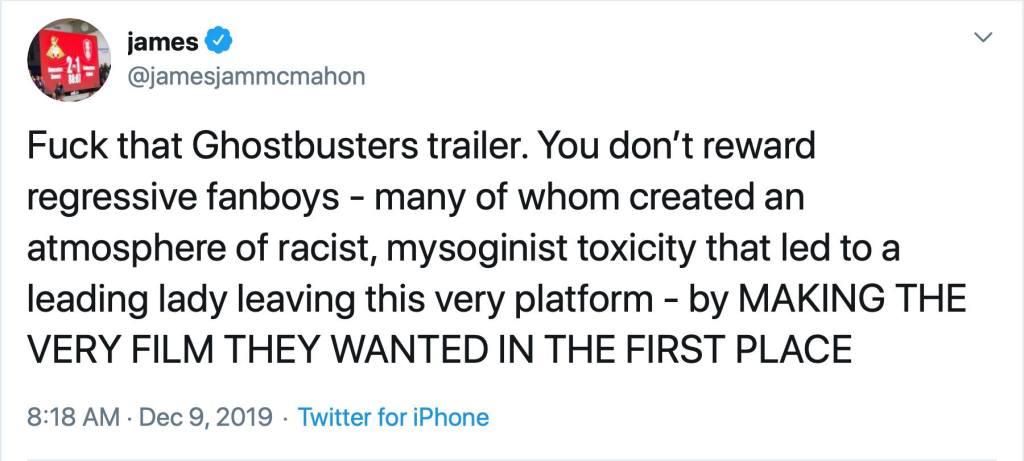Screen dimensions: 1024x461
Task: Open the "james" display name profile
Action: 164,42
